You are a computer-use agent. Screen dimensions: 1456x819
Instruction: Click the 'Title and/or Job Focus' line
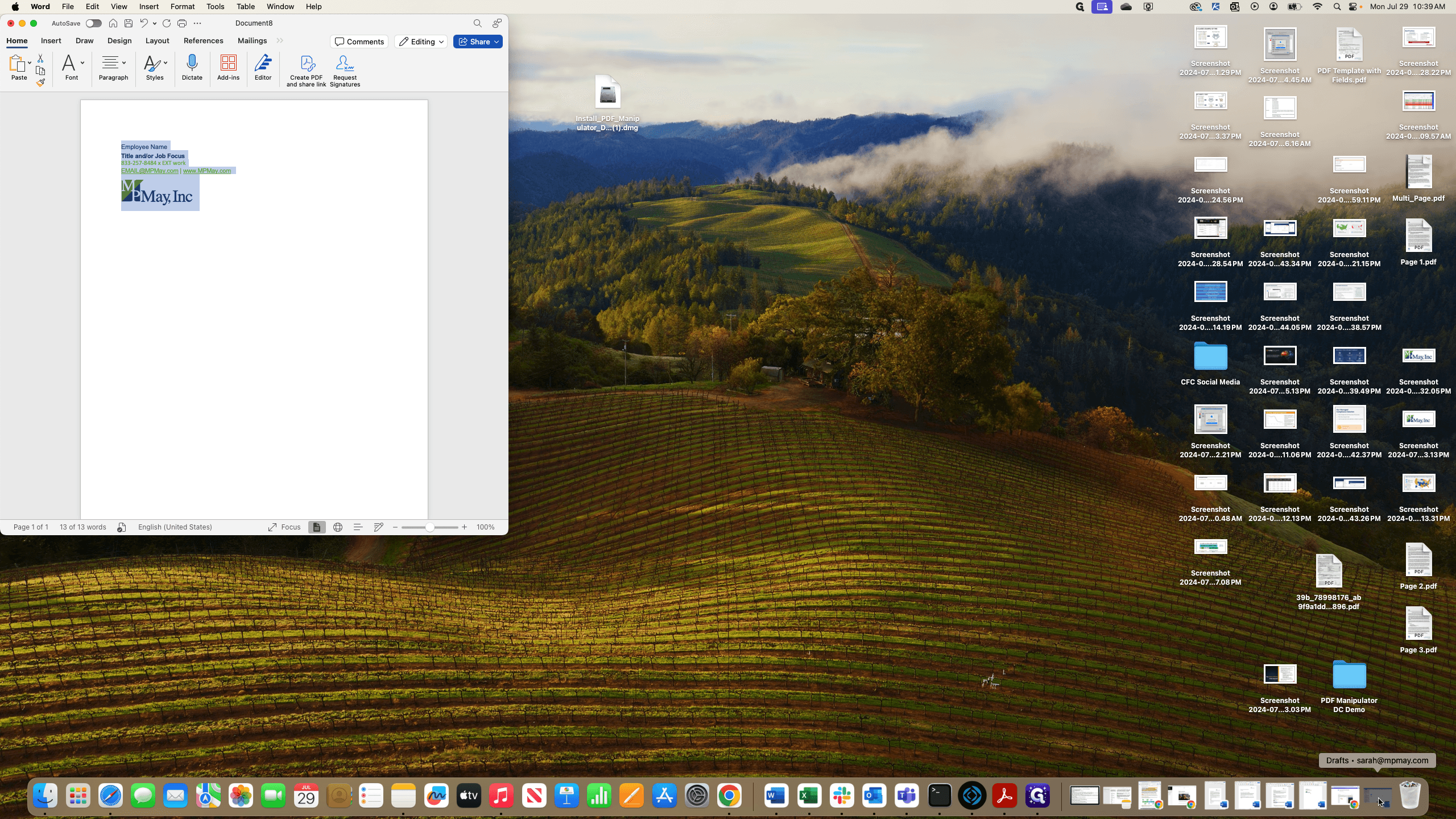153,156
